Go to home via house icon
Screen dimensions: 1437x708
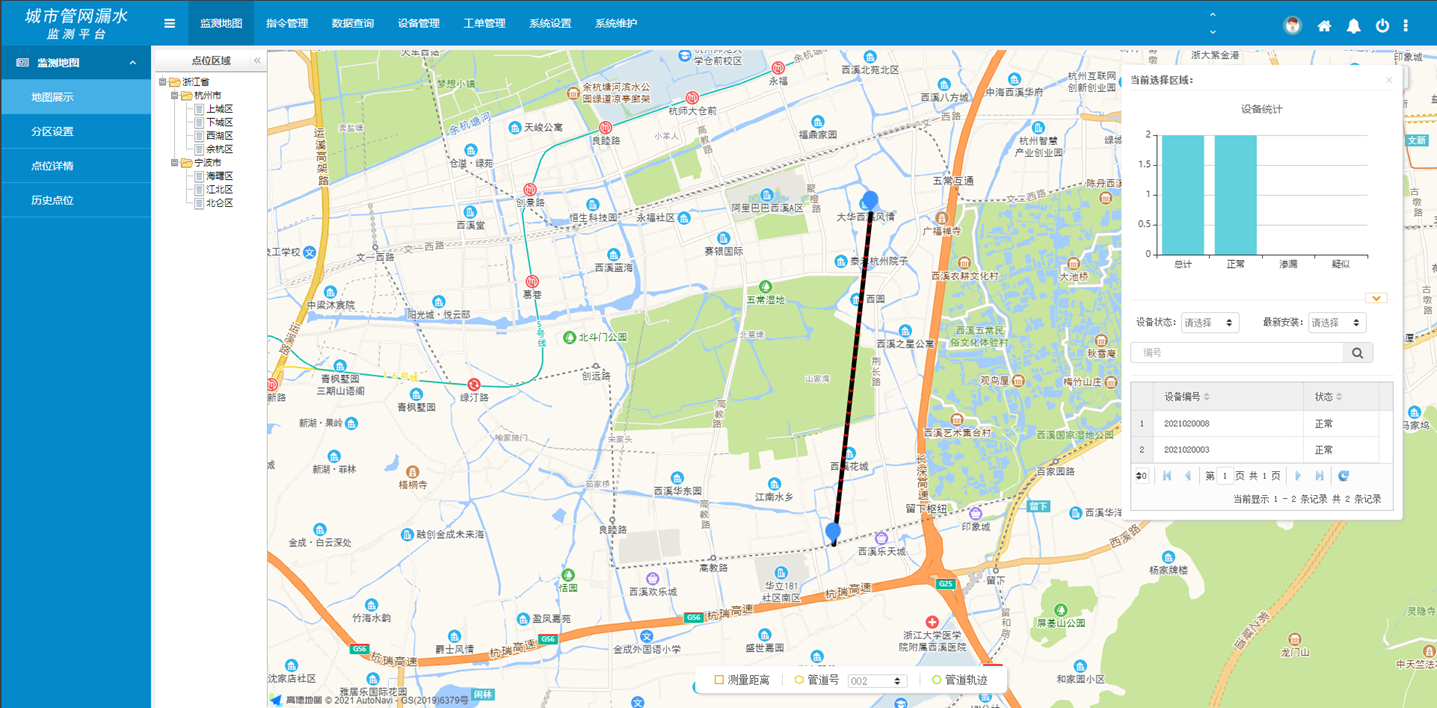pos(1324,26)
